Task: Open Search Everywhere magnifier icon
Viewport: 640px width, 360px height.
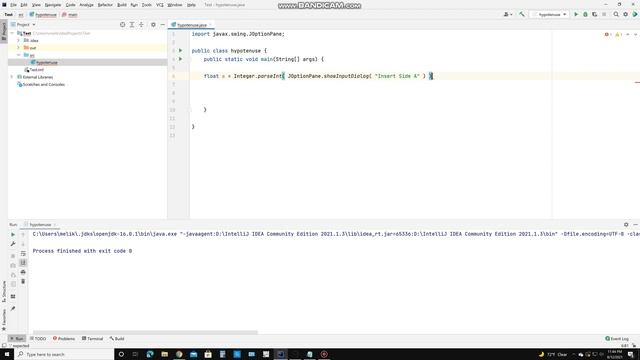Action: 616,14
